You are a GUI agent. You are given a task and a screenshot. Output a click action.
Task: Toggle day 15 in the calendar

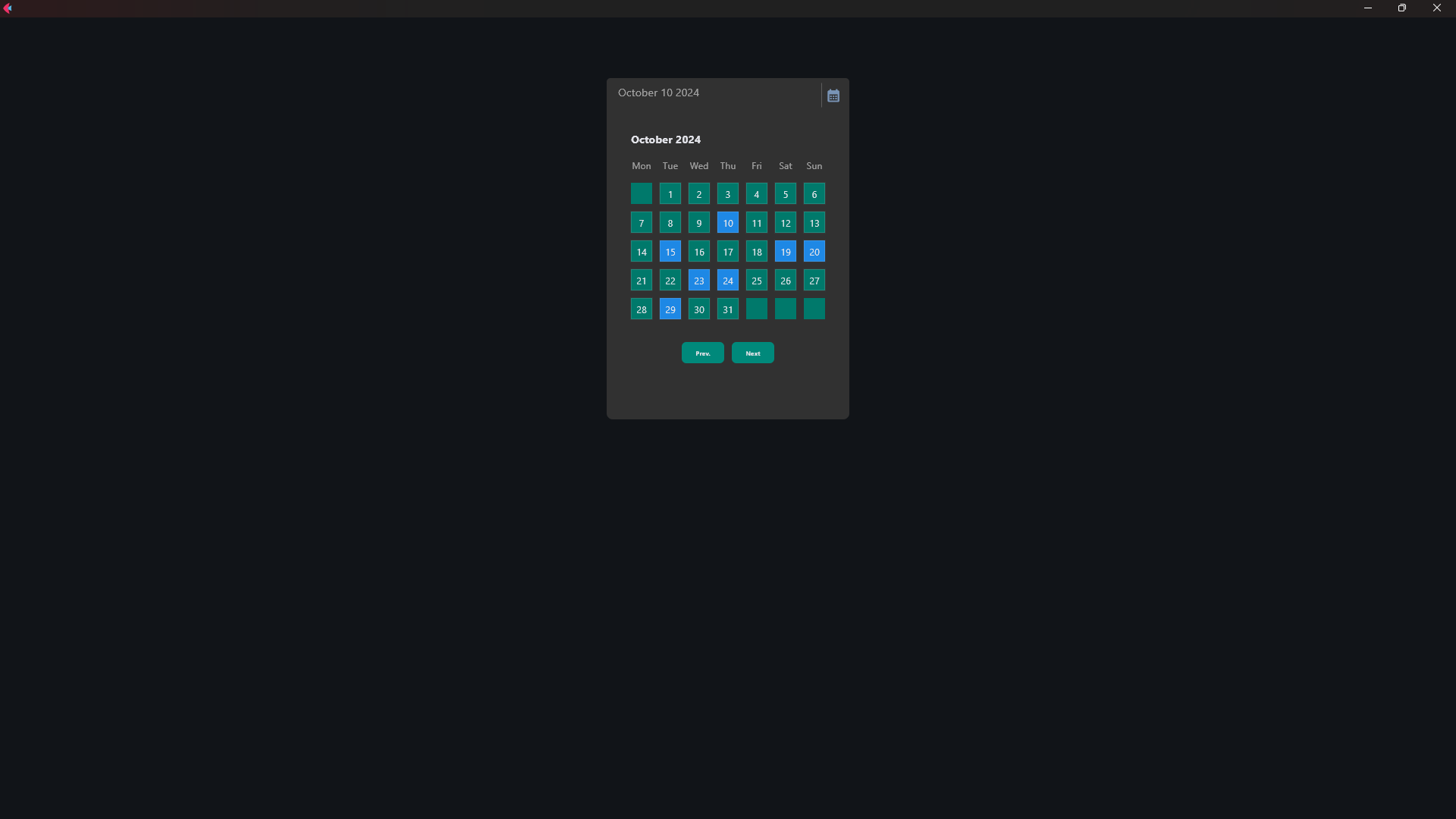670,252
